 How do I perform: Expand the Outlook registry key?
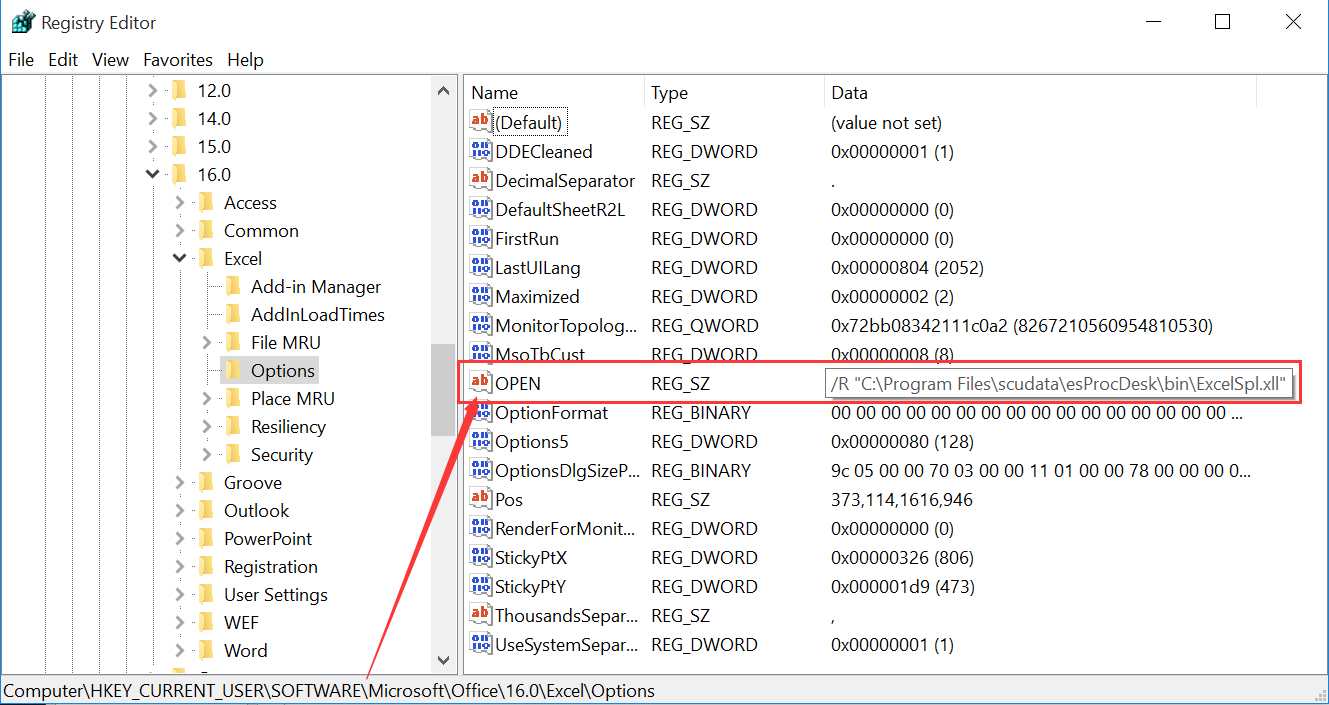180,511
